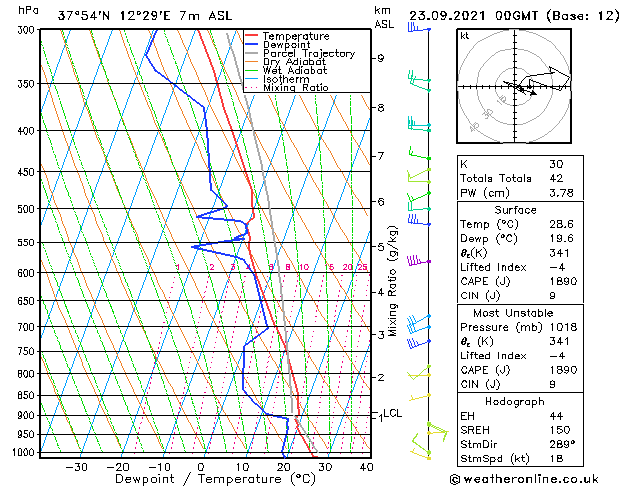Click the 'Hodograph' section heading
629x486 pixels.
click(x=515, y=402)
